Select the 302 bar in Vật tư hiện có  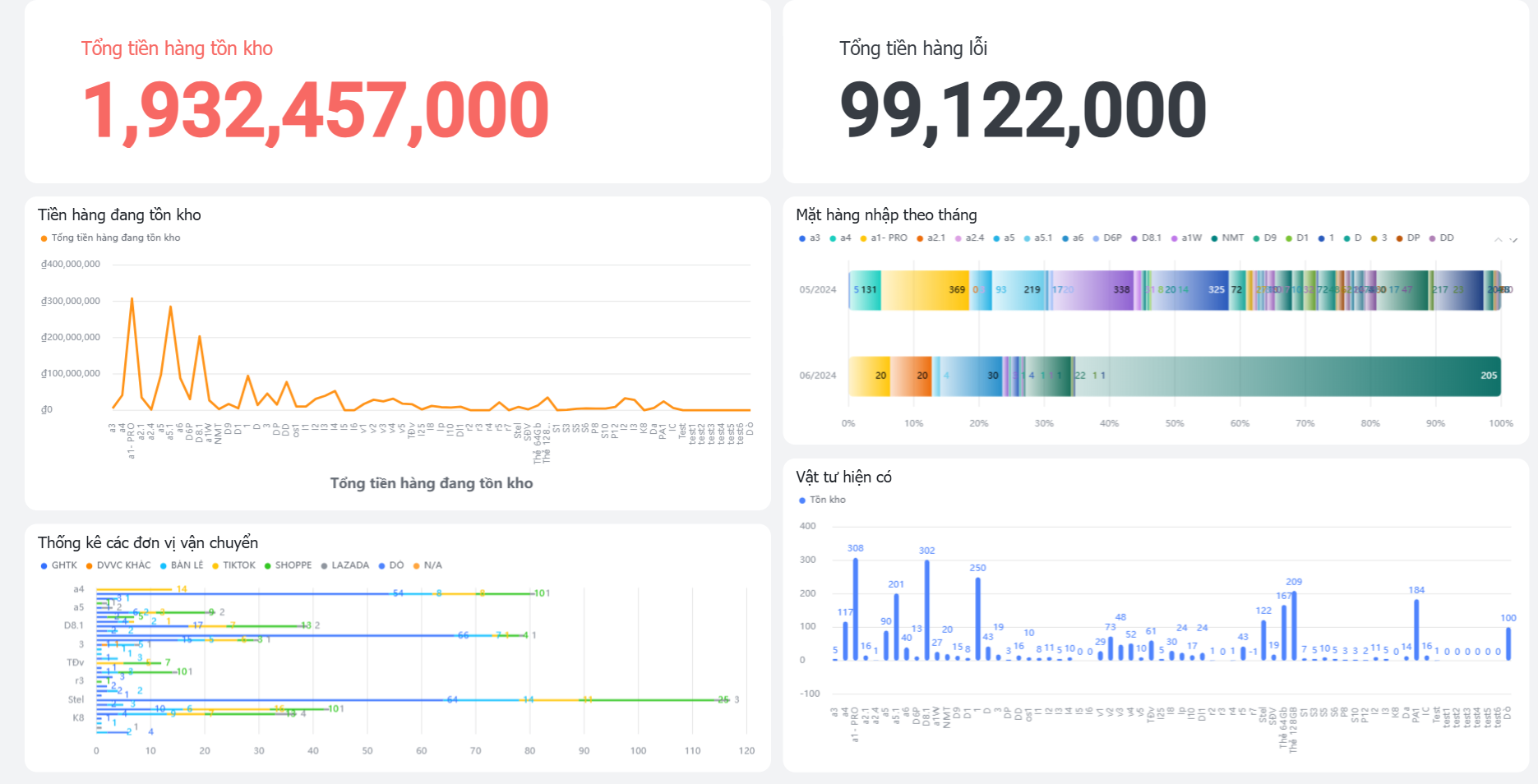click(927, 610)
